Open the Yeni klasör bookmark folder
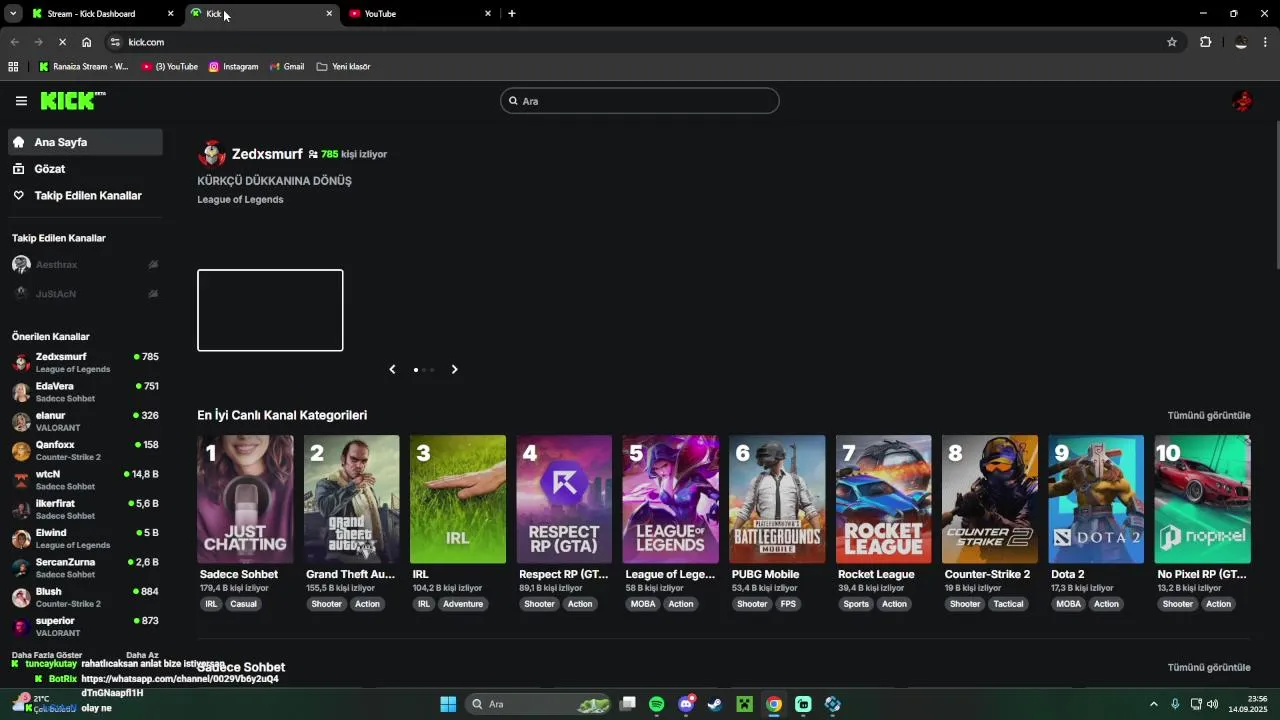This screenshot has width=1280, height=720. pyautogui.click(x=343, y=67)
